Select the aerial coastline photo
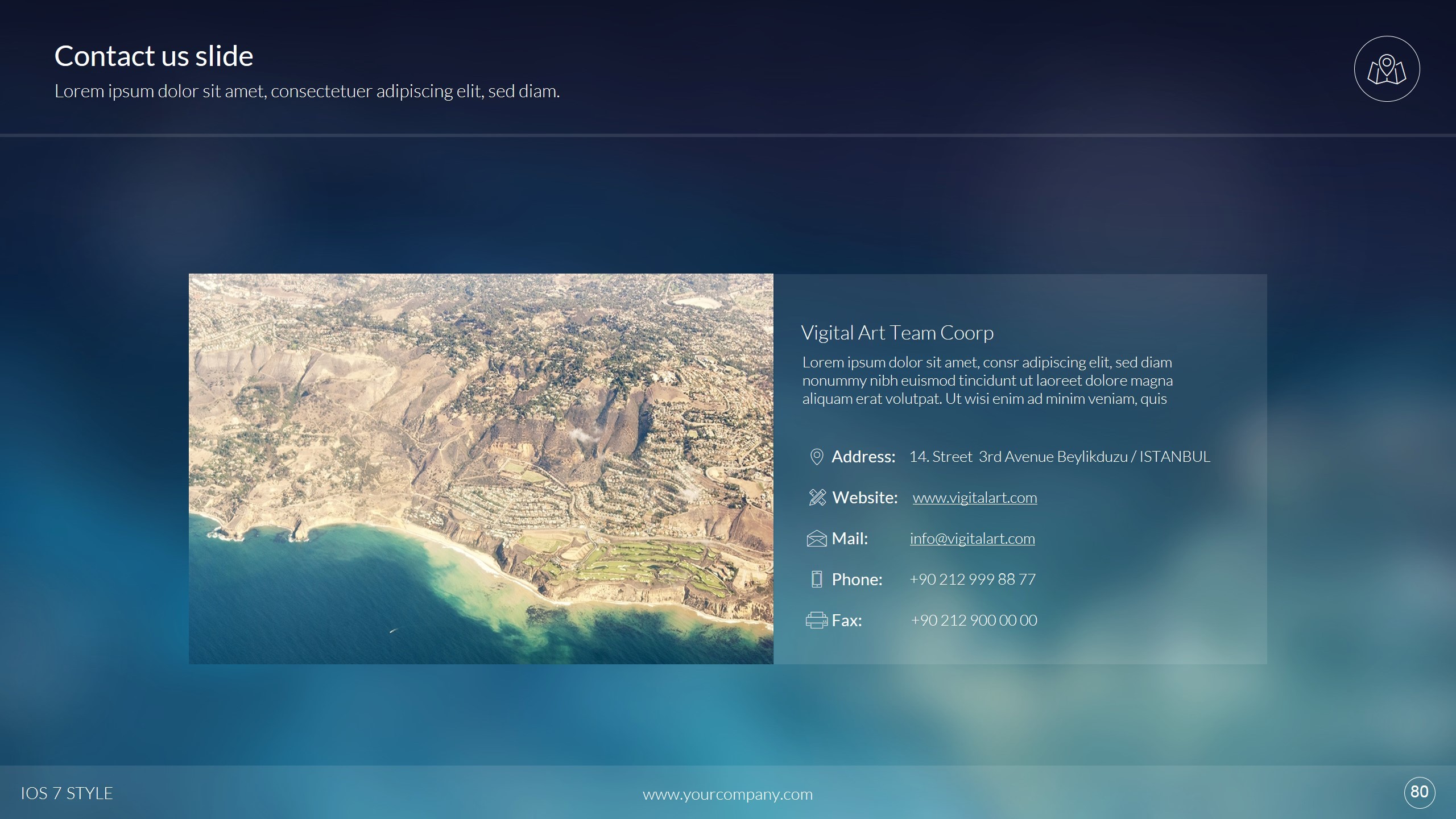The width and height of the screenshot is (1456, 819). point(481,469)
